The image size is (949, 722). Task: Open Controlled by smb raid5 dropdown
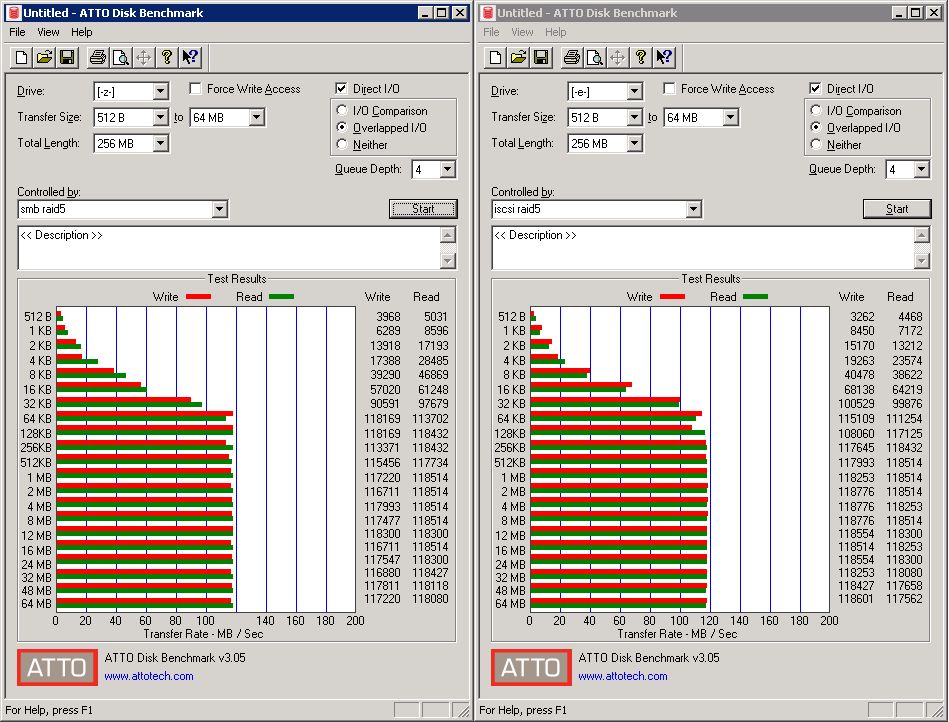point(220,209)
